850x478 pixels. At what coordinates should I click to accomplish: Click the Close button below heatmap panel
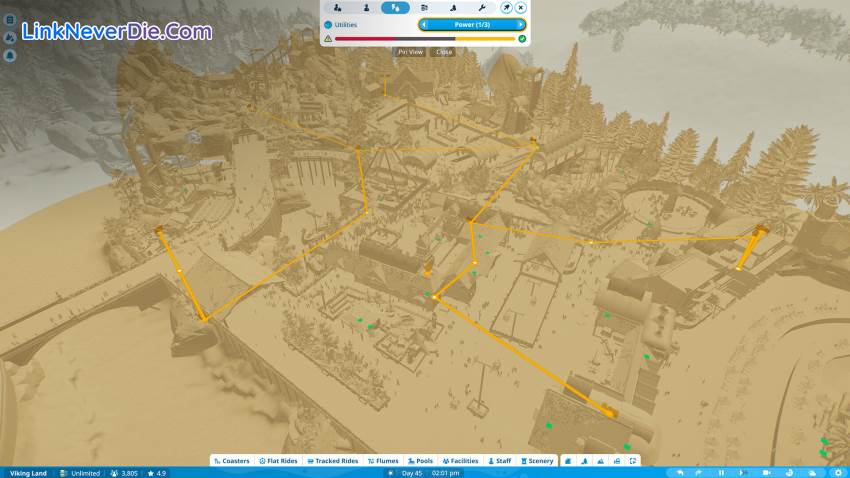(x=444, y=52)
